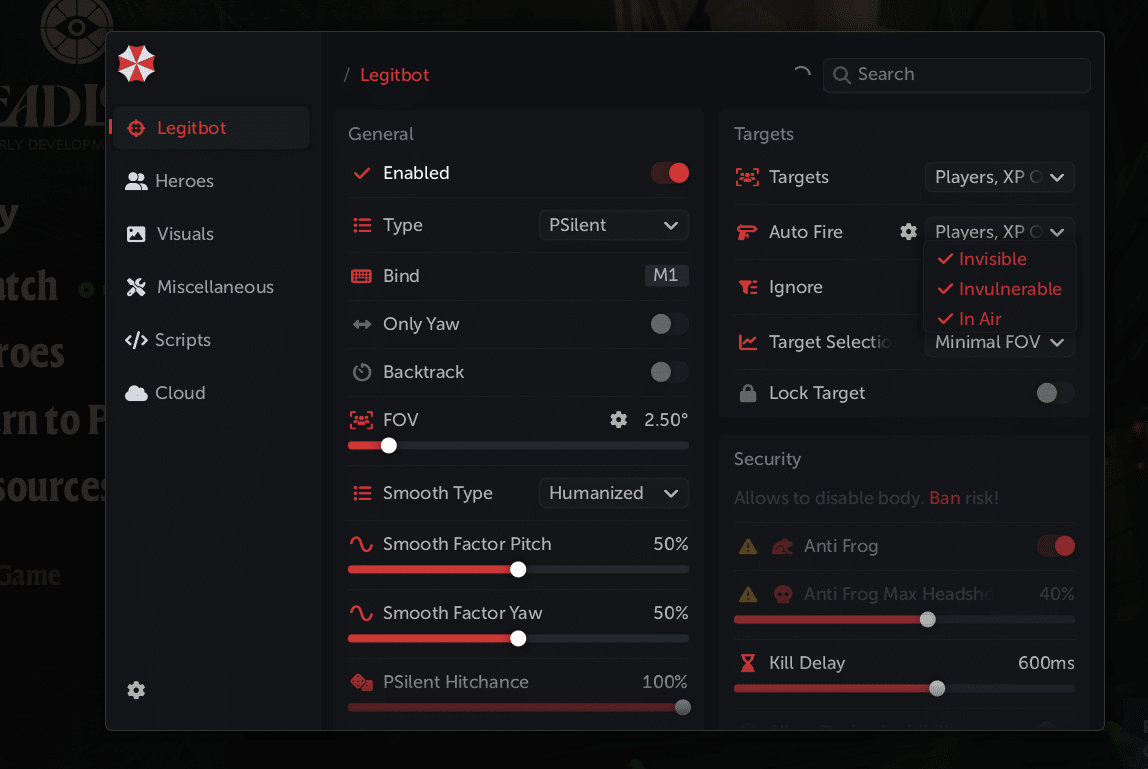Turn on the Only Yaw toggle
Viewport: 1148px width, 769px height.
pyautogui.click(x=670, y=324)
